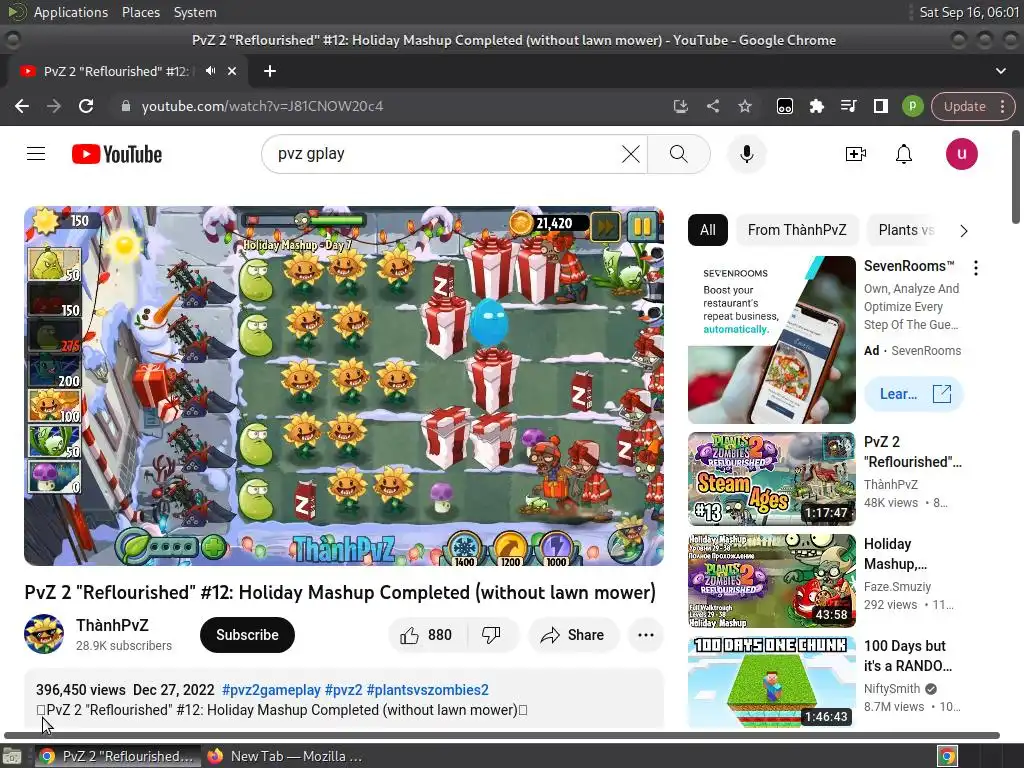This screenshot has height=768, width=1024.
Task: Click the show desktop taskbar icon
Action: pos(12,756)
